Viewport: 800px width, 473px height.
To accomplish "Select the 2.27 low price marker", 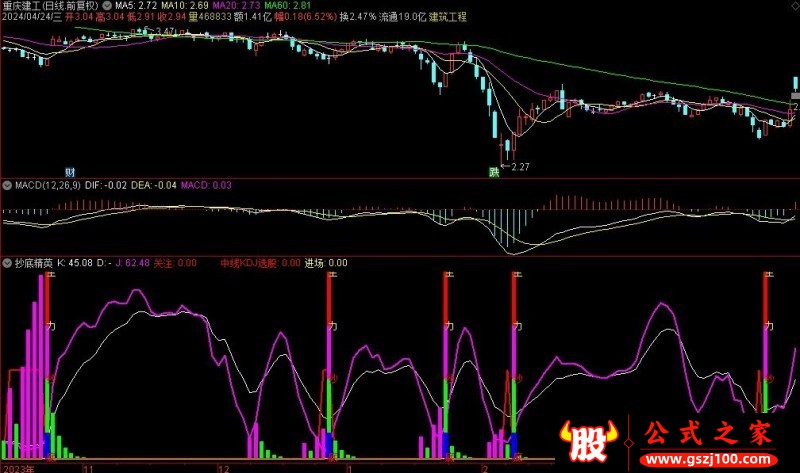I will (520, 167).
